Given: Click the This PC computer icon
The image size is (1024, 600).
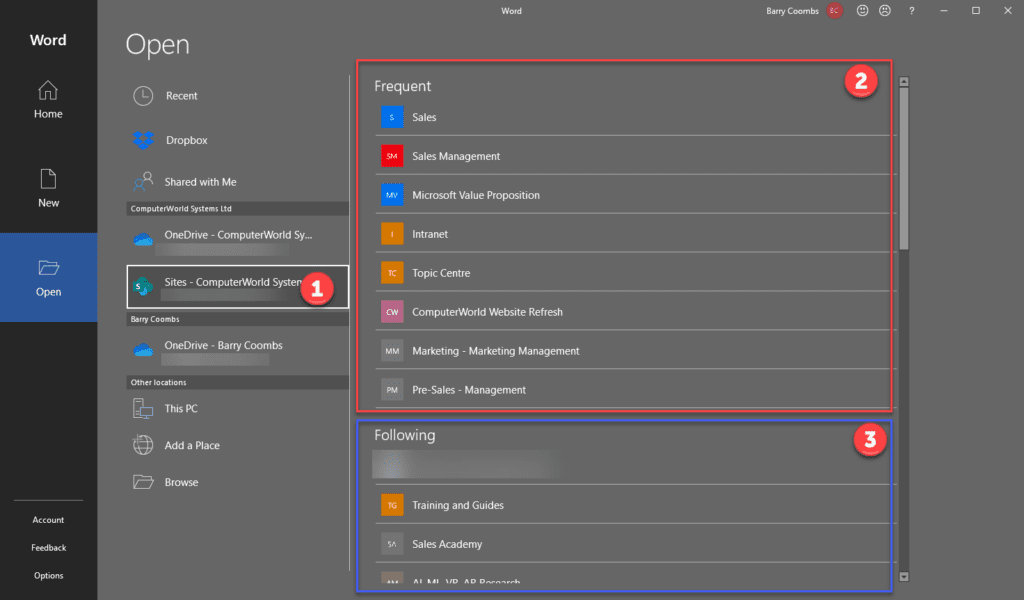Looking at the screenshot, I should pos(142,409).
